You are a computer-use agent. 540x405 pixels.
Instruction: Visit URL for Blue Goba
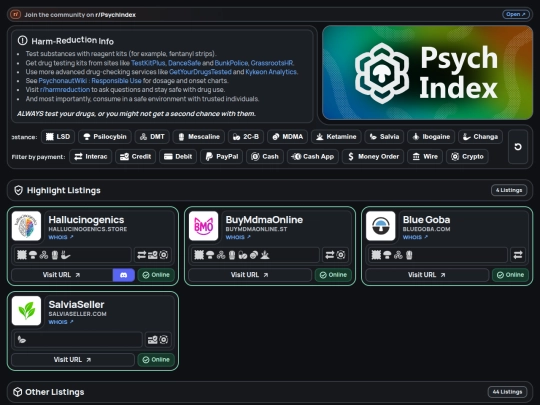click(427, 275)
